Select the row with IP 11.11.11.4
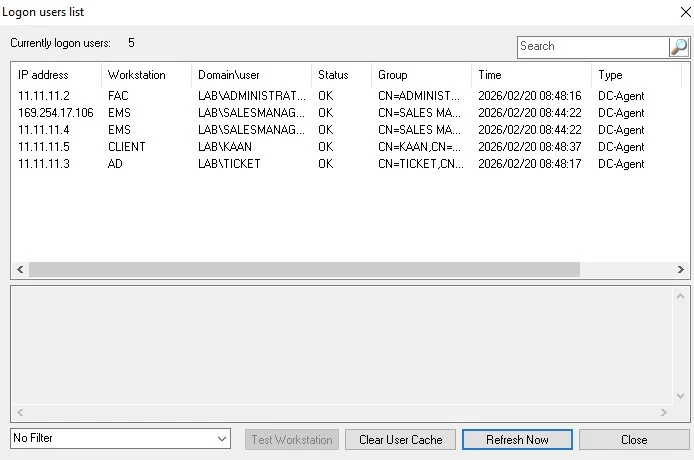The width and height of the screenshot is (694, 460). (346, 130)
